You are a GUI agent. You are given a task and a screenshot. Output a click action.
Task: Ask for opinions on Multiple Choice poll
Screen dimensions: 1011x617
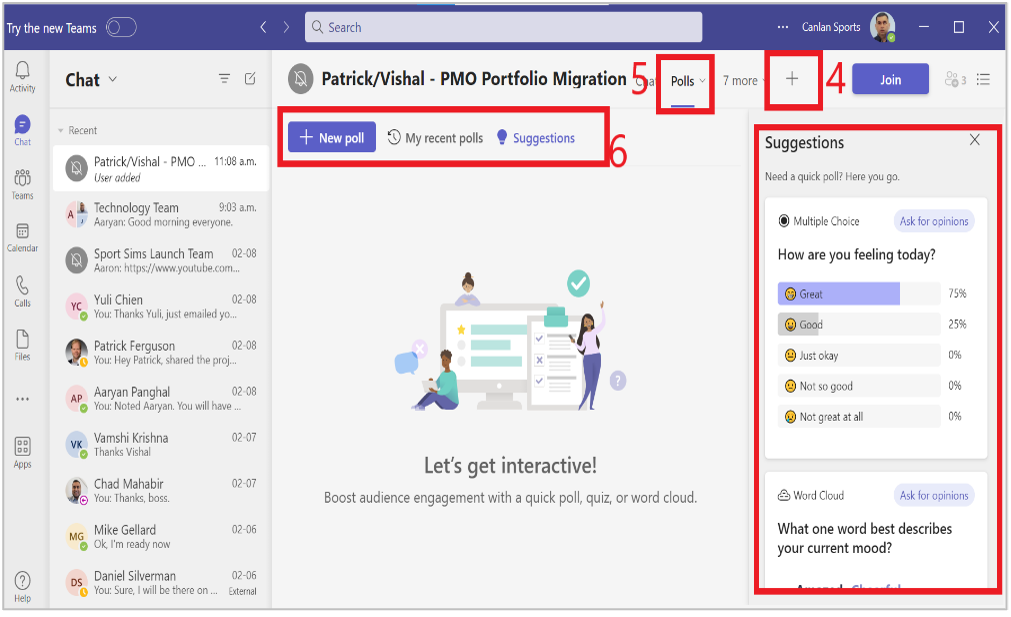tap(934, 221)
